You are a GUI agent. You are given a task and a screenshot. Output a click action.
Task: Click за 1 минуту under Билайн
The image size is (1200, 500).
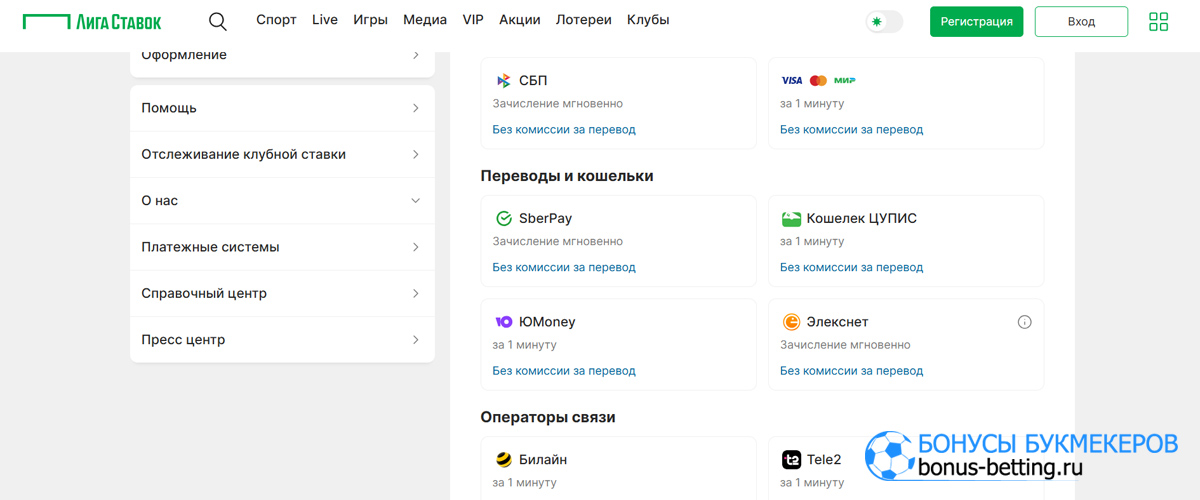524,483
